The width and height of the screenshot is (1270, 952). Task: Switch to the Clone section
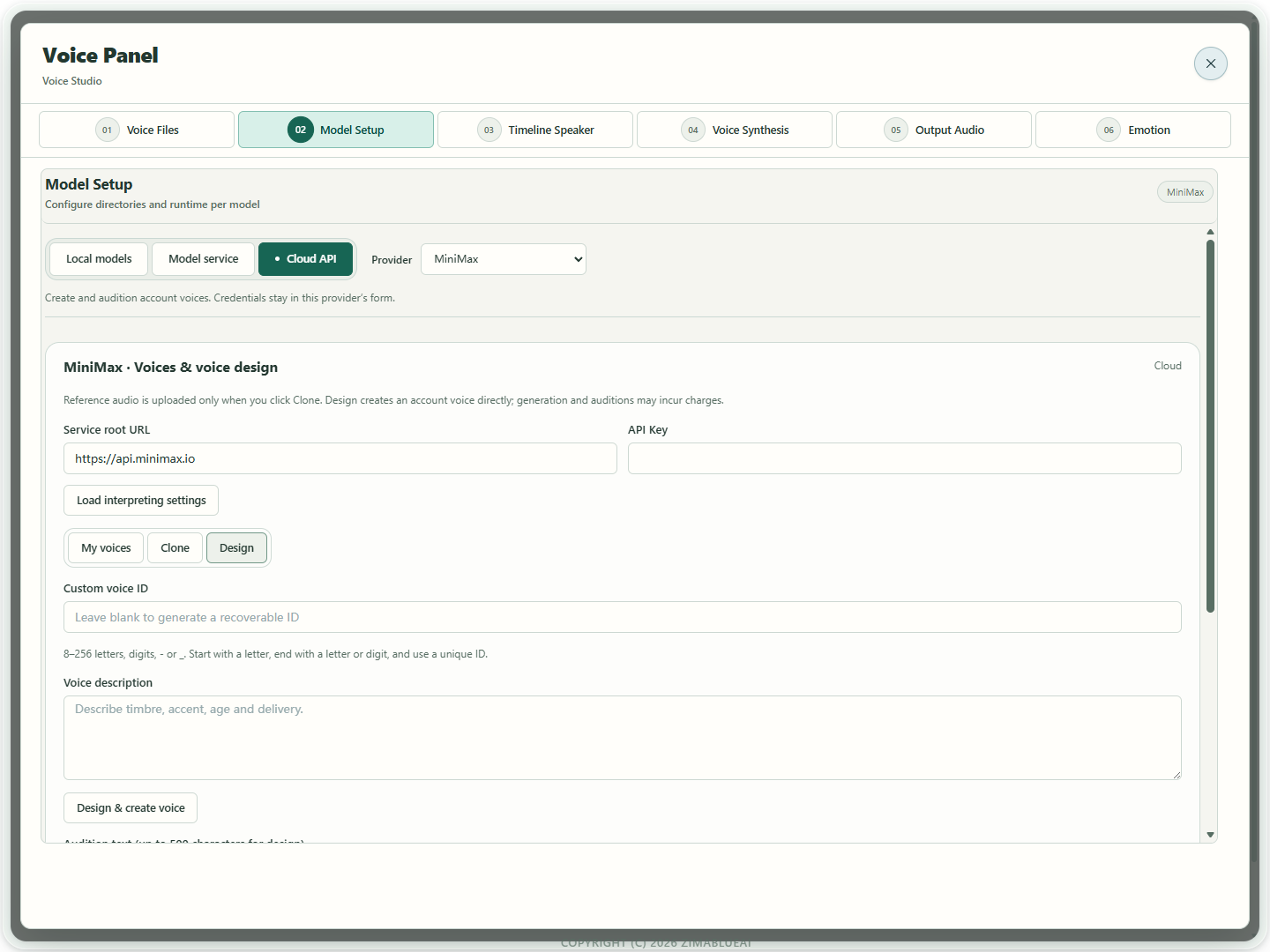click(x=175, y=548)
